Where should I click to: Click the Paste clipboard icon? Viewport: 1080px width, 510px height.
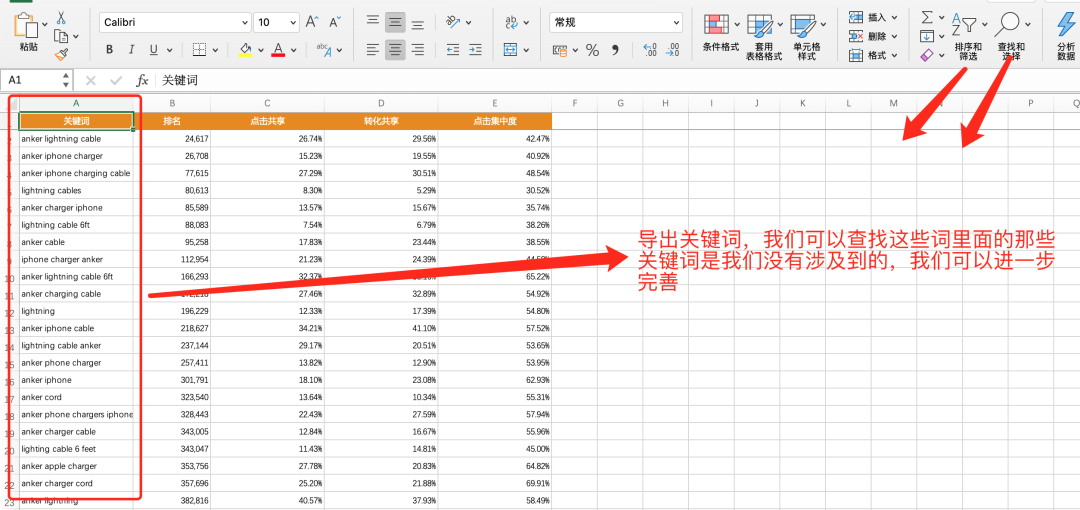point(28,25)
